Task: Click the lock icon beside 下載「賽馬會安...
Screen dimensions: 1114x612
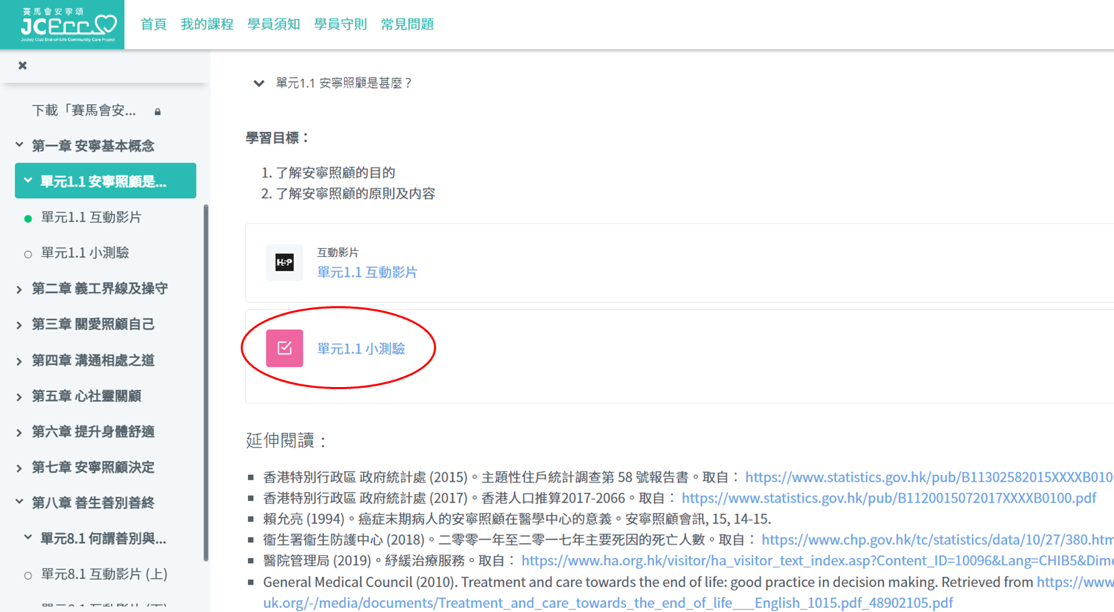Action: (158, 111)
